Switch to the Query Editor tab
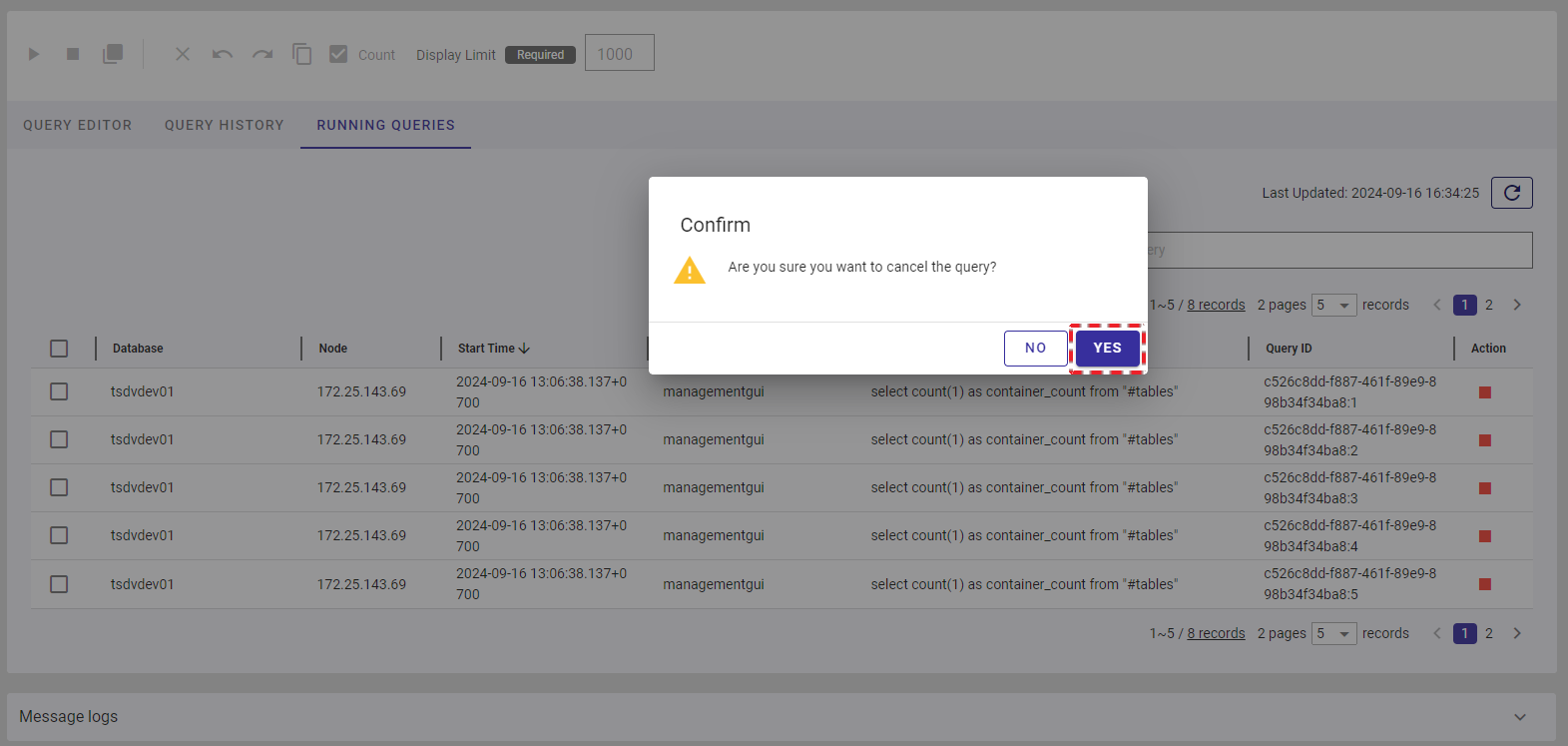The width and height of the screenshot is (1568, 746). pos(78,125)
